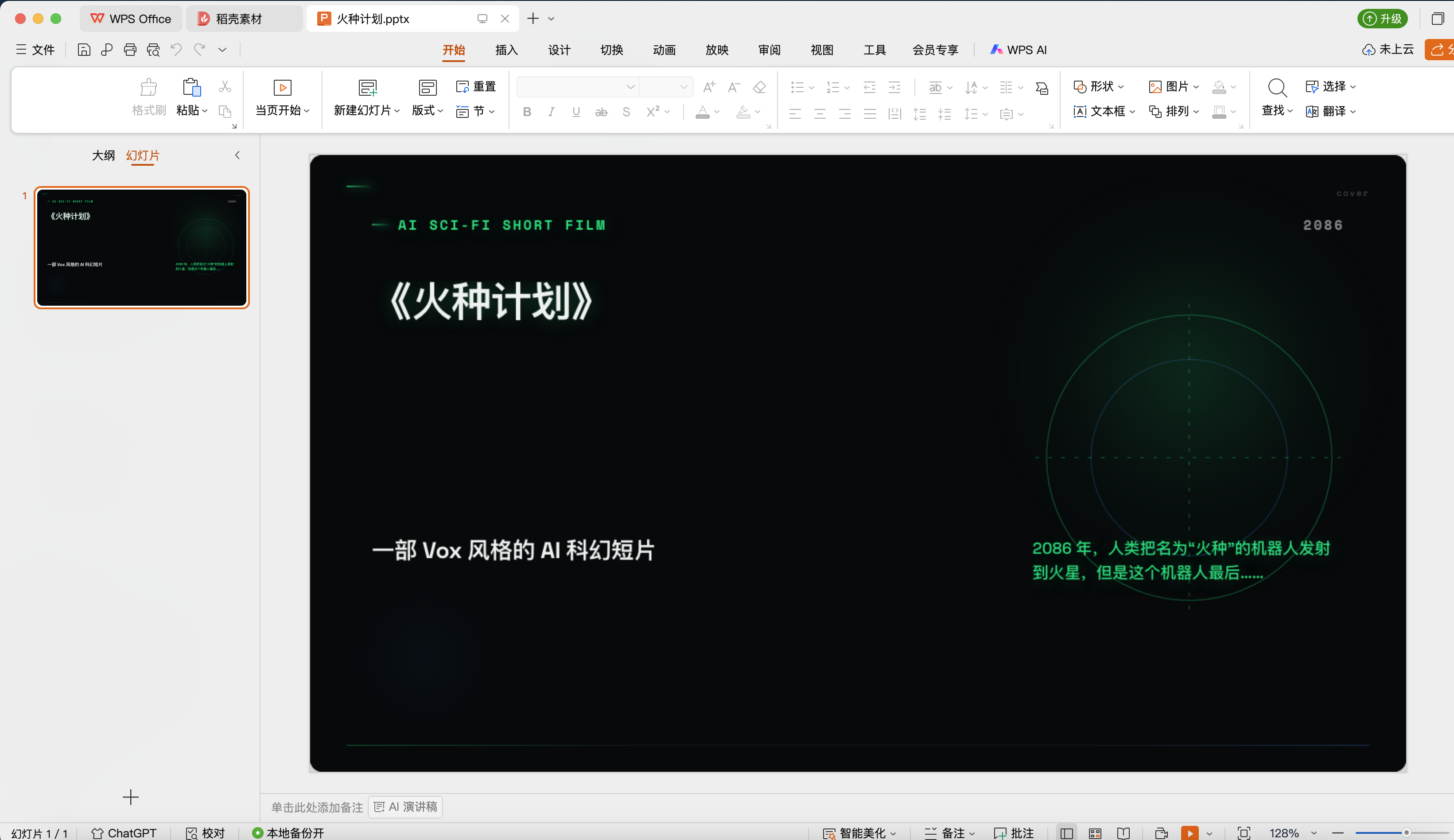This screenshot has height=840, width=1454.
Task: Click the Save icon in quick toolbar
Action: 84,50
